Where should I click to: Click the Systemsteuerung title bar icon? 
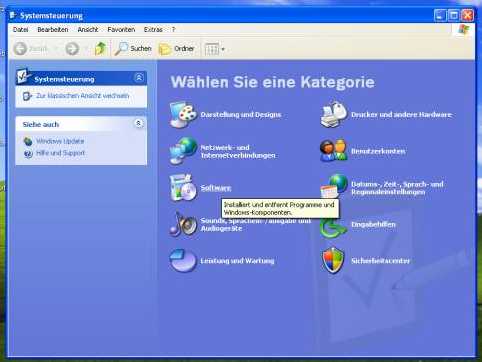(13, 15)
